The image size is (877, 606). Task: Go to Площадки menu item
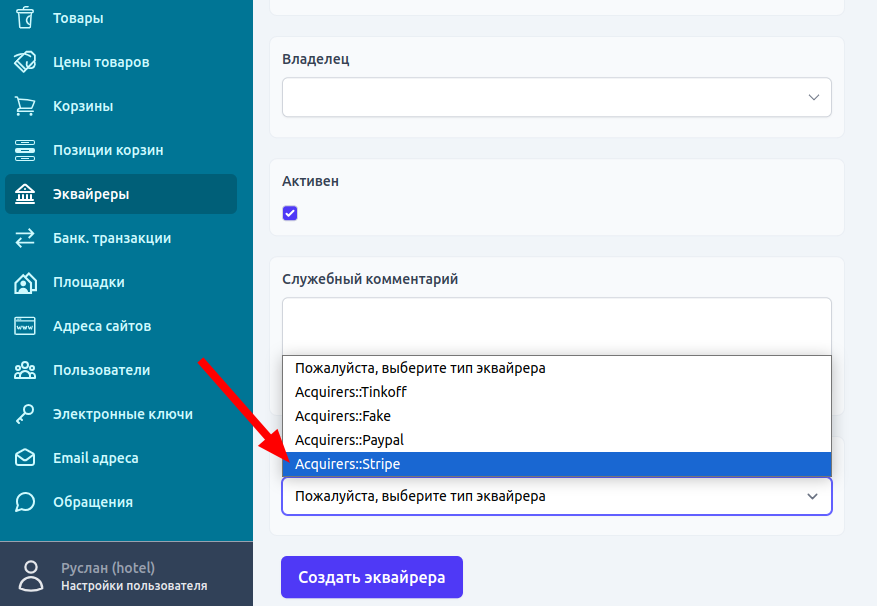coord(89,282)
